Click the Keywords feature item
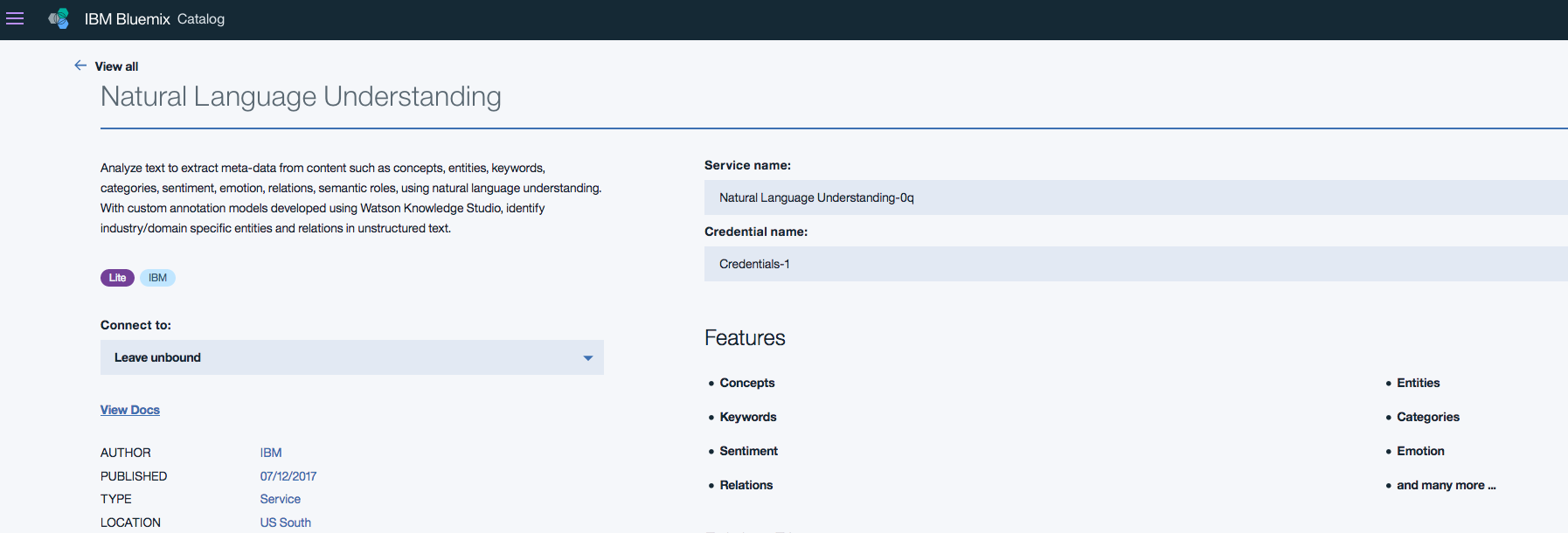This screenshot has width=1568, height=533. tap(748, 417)
